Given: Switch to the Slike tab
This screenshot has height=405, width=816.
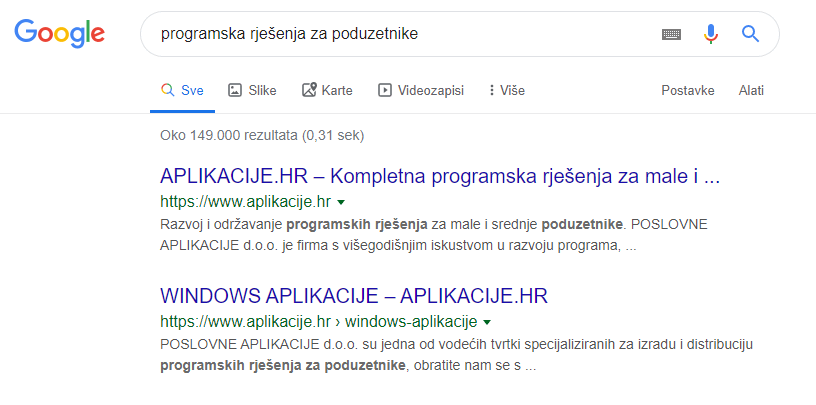Looking at the screenshot, I should pyautogui.click(x=252, y=91).
